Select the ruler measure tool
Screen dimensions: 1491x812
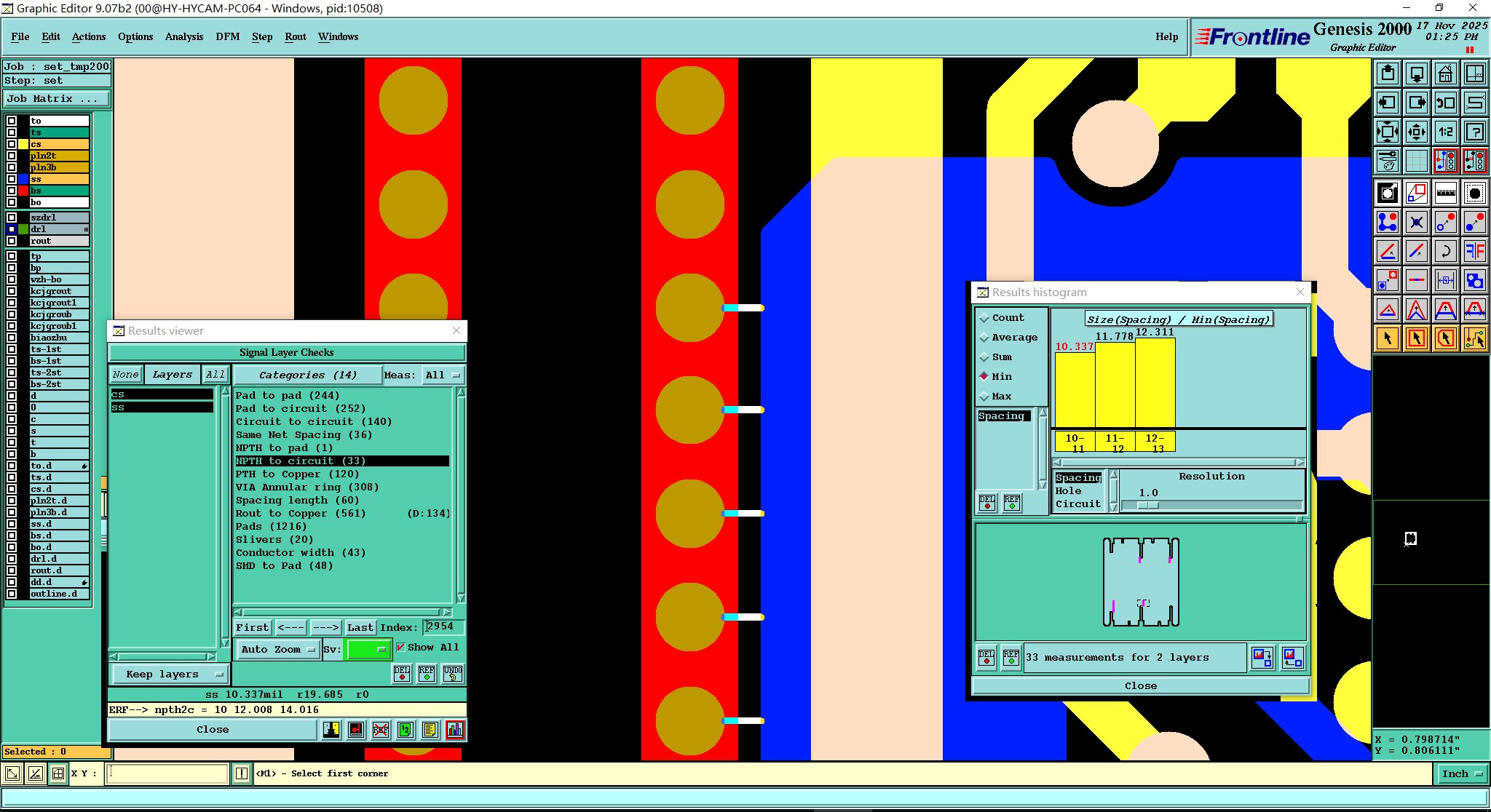tap(1445, 193)
